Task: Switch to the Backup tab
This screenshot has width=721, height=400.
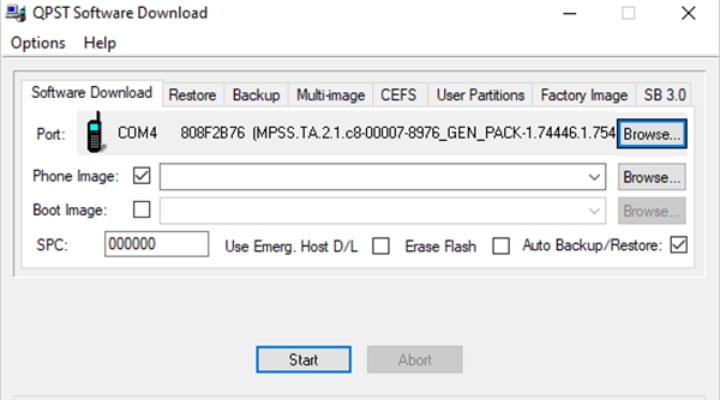Action: click(256, 95)
